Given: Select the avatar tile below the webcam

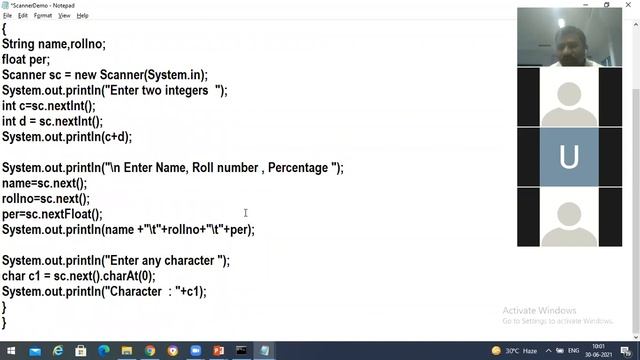Looking at the screenshot, I should click(x=569, y=97).
